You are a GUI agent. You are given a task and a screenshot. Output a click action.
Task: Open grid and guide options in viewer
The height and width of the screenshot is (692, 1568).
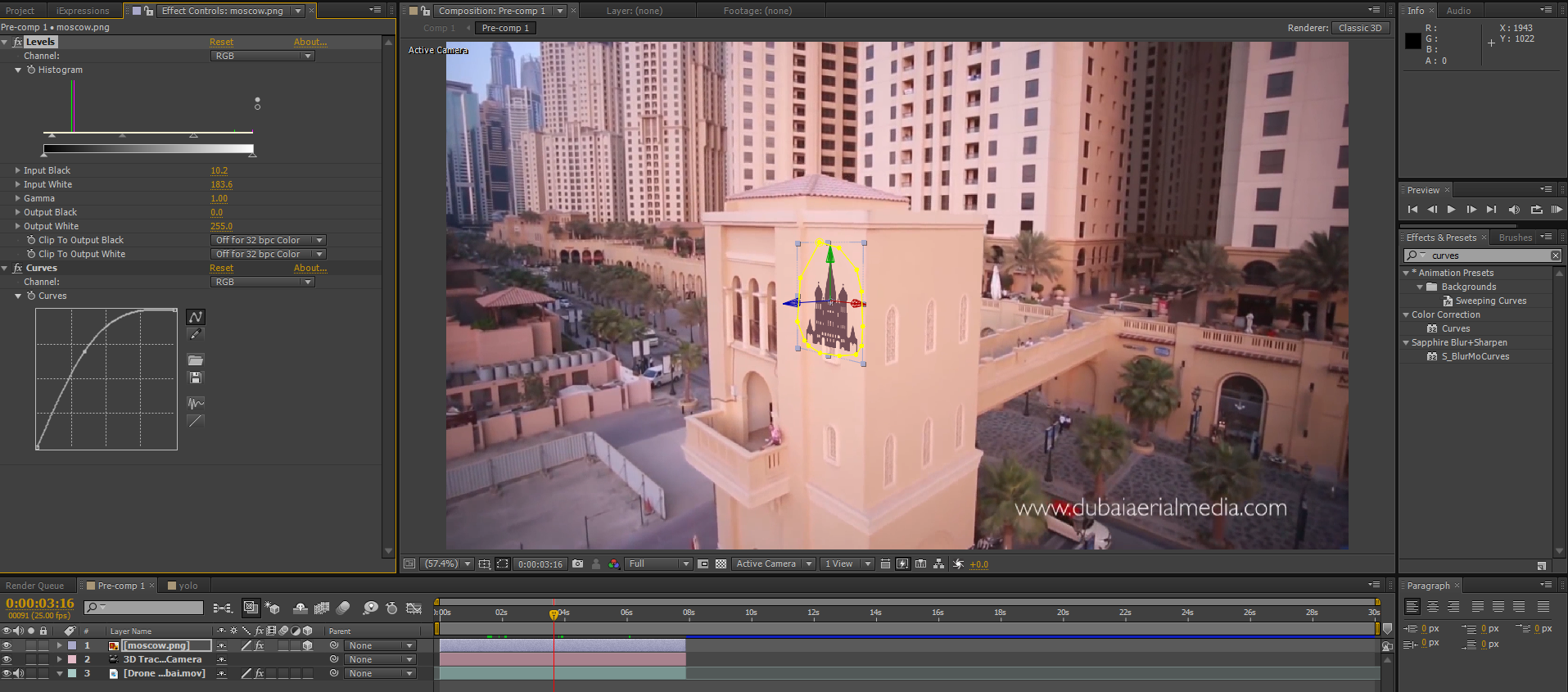[485, 563]
